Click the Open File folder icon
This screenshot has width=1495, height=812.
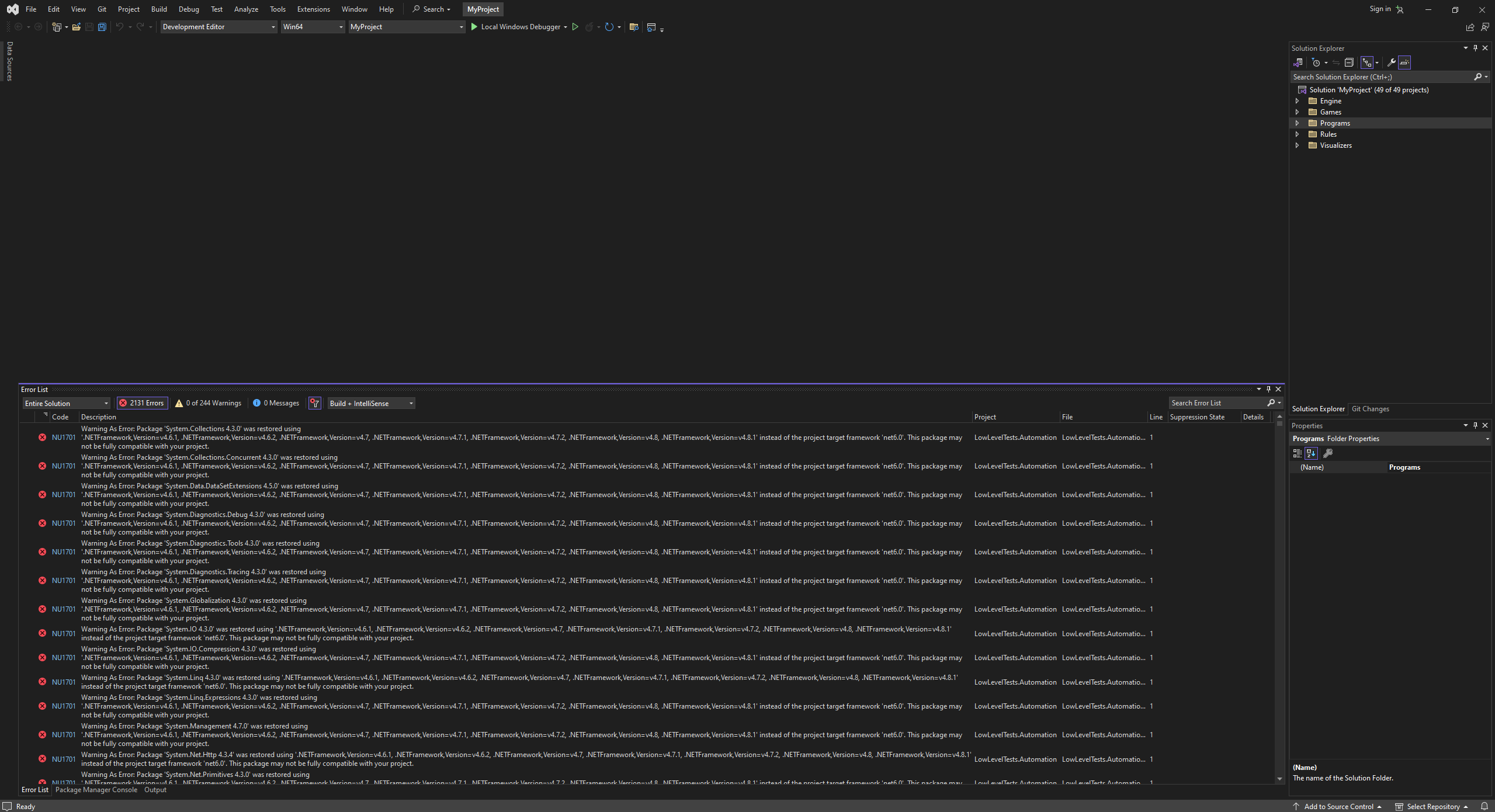click(x=76, y=27)
